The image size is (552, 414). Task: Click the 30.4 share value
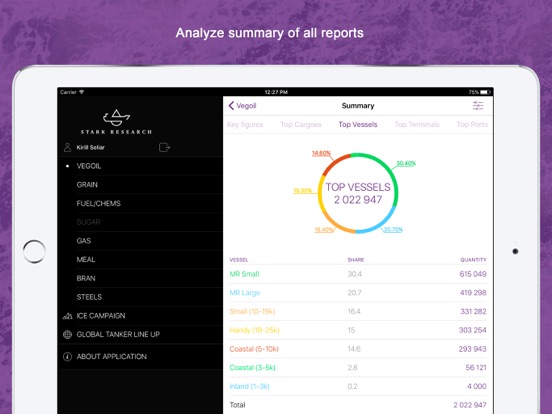355,274
